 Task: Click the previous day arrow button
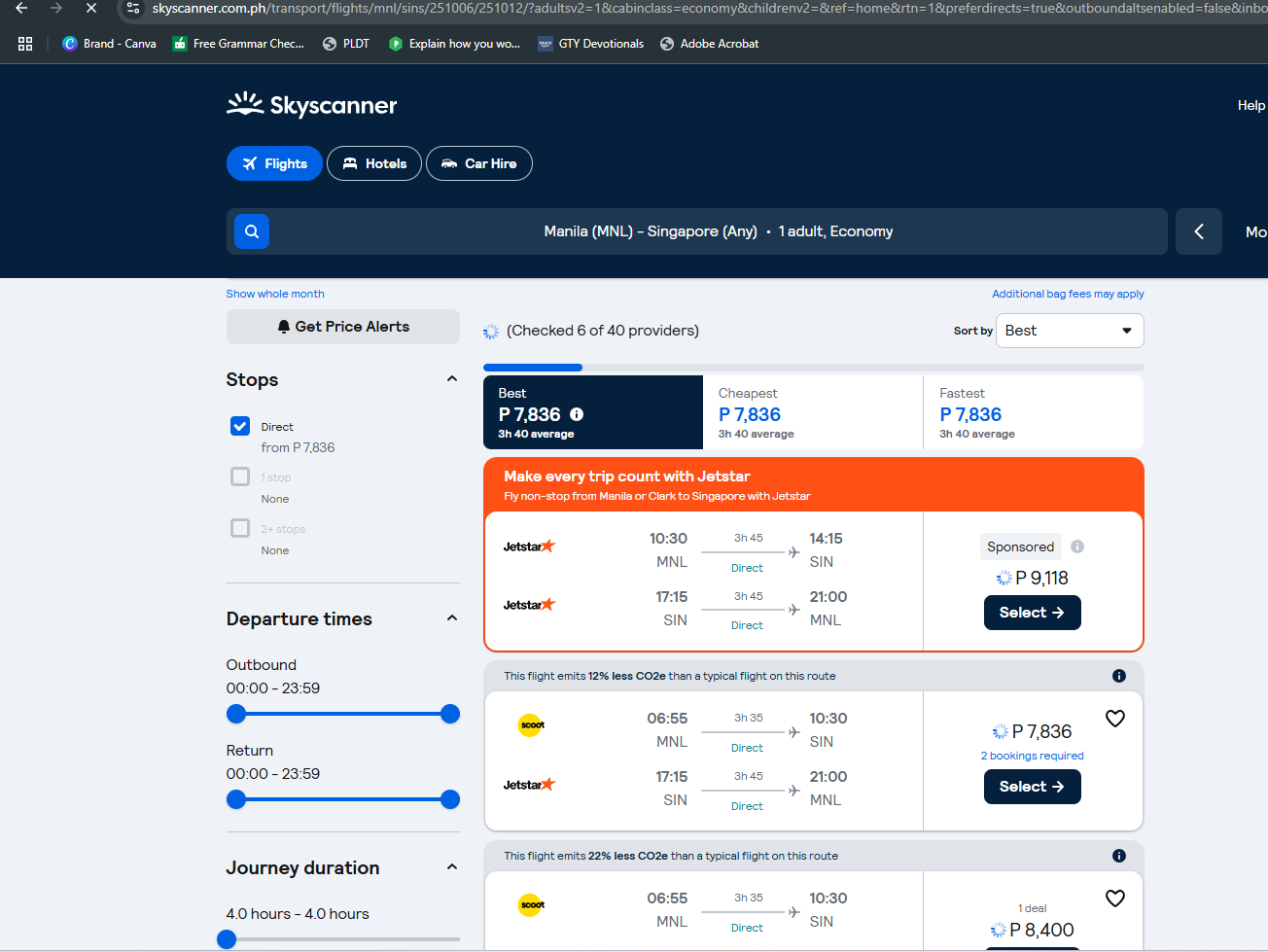pyautogui.click(x=1199, y=231)
